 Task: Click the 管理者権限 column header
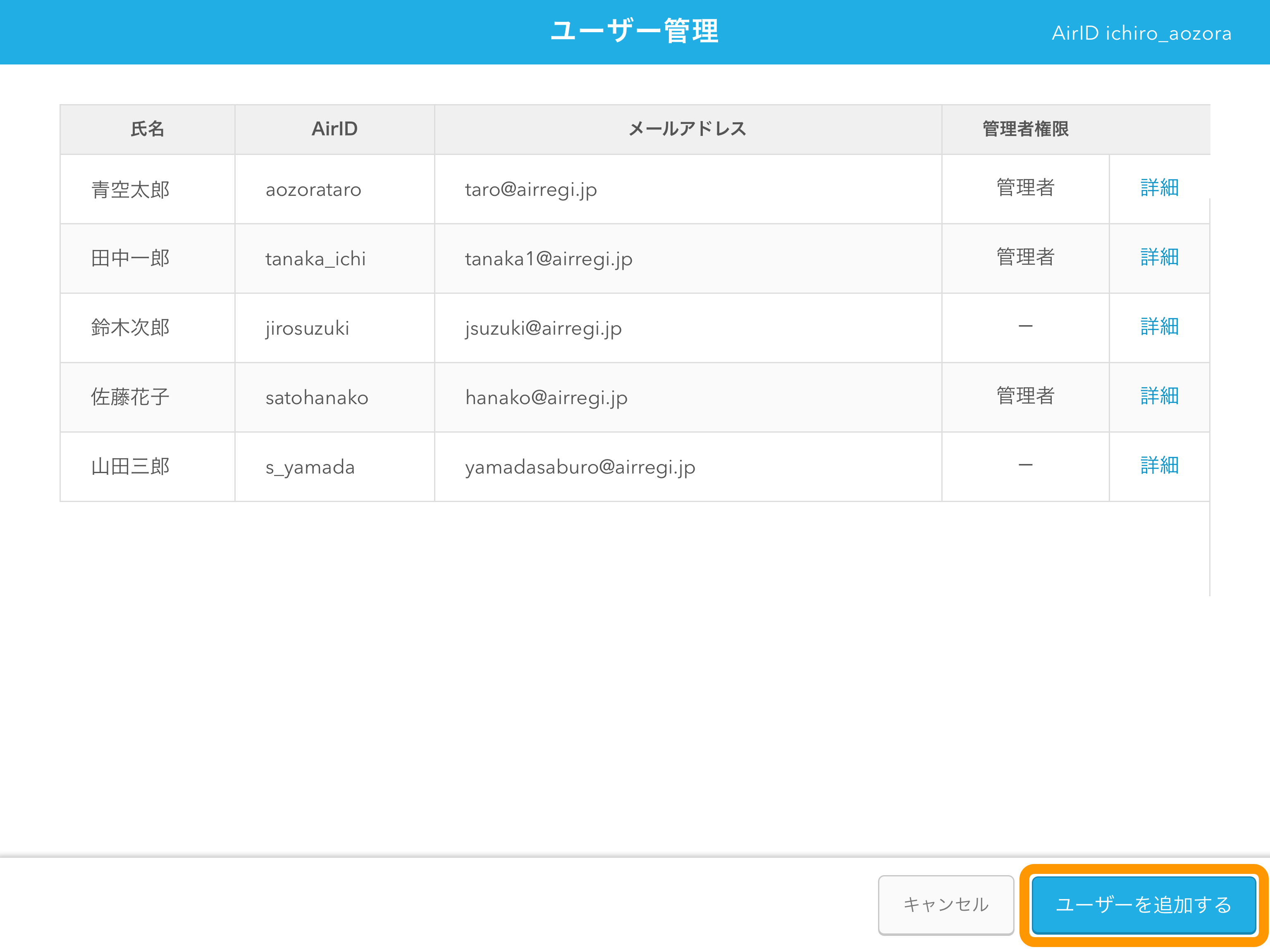click(x=1025, y=129)
